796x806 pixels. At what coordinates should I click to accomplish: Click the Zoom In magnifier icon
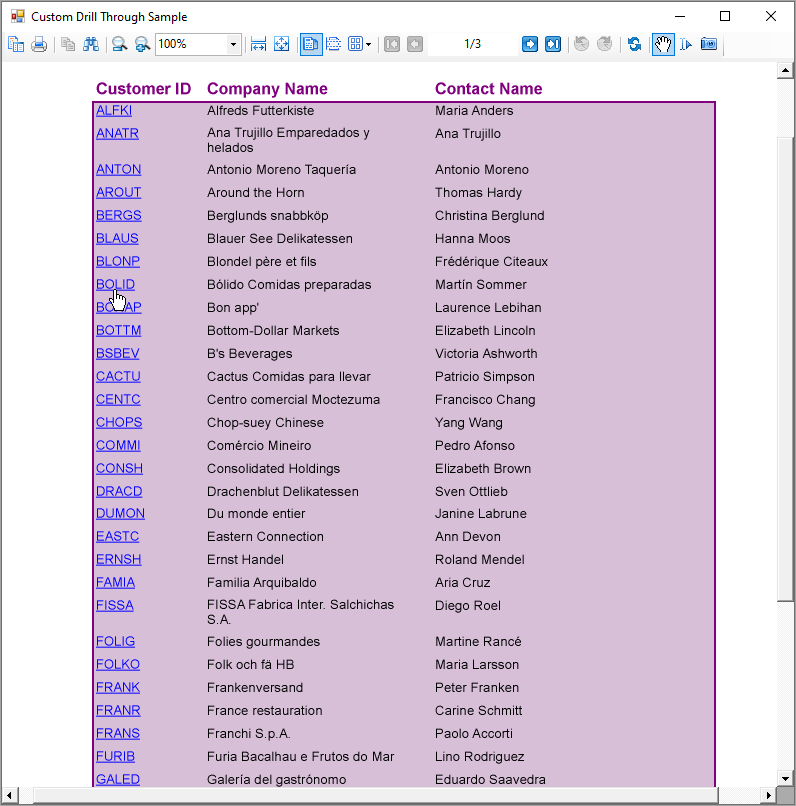[142, 44]
